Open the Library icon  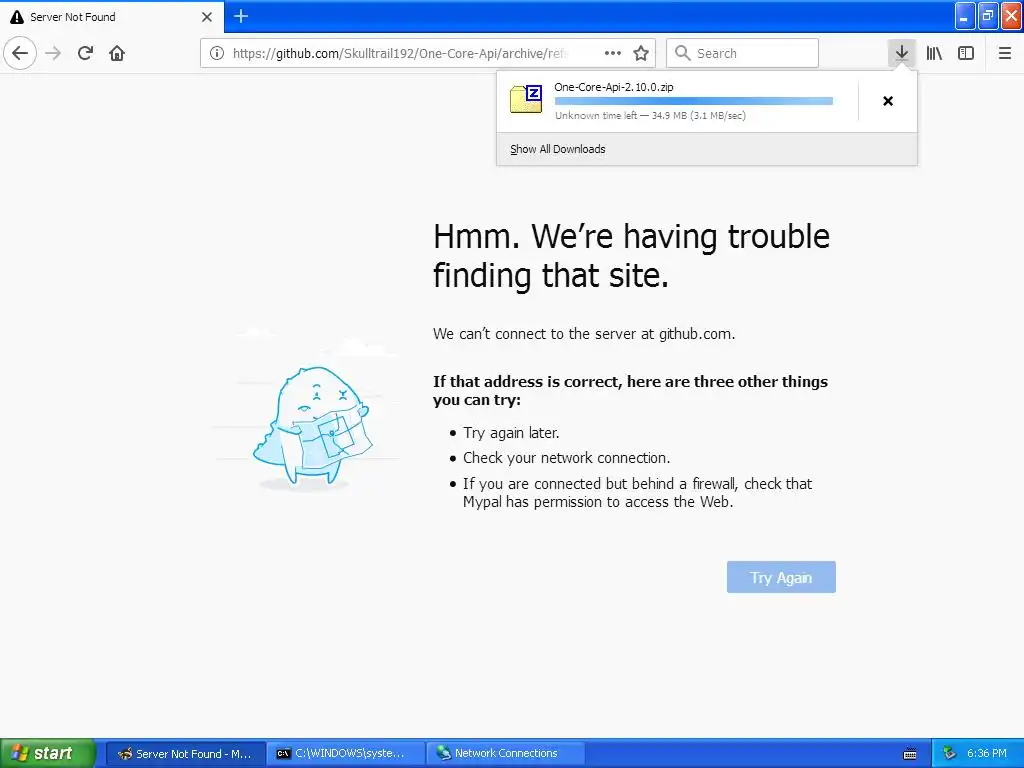tap(934, 53)
